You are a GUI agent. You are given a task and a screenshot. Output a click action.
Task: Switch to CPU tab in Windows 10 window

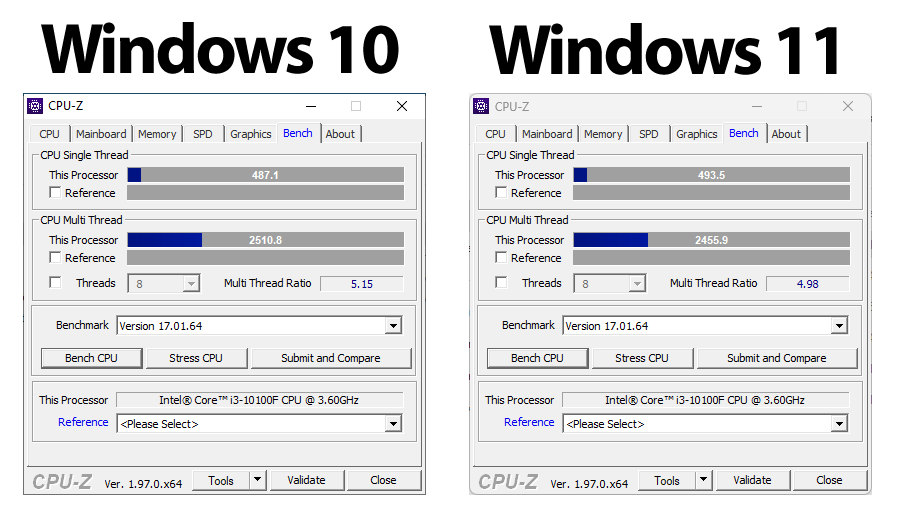tap(49, 134)
